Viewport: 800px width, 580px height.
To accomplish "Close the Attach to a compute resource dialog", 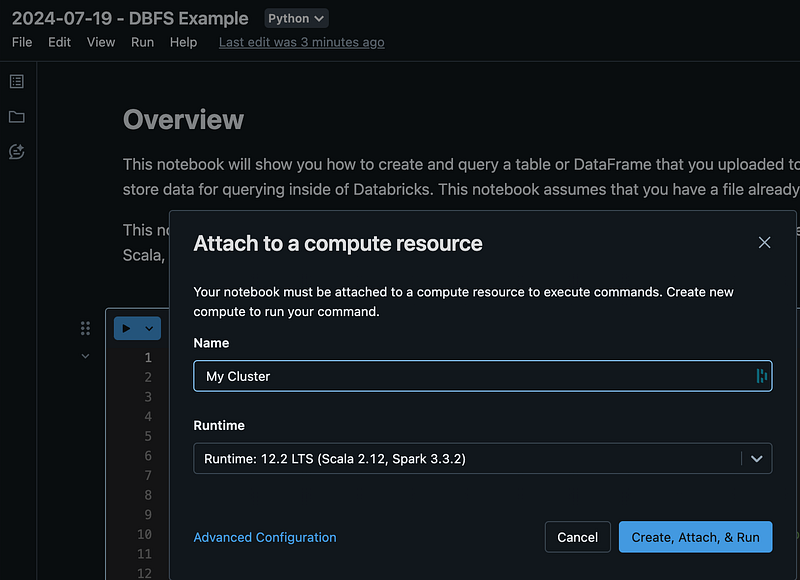I will 764,243.
